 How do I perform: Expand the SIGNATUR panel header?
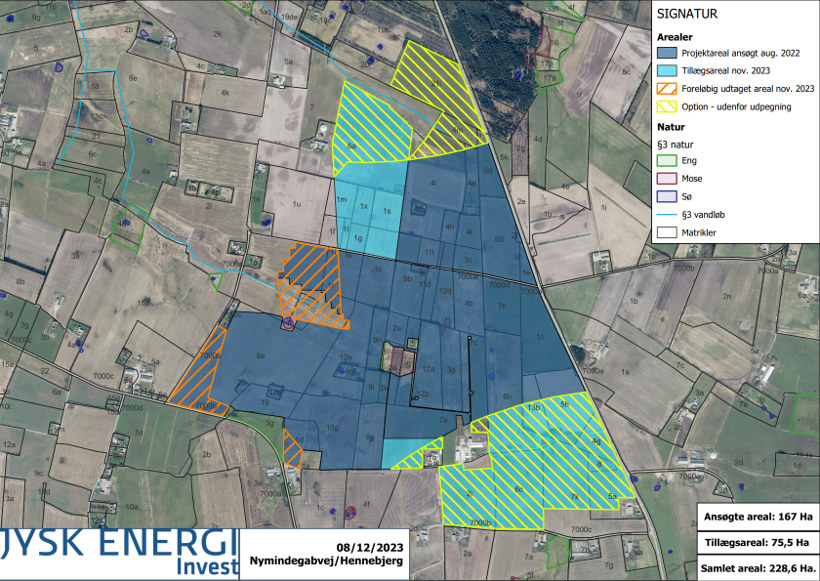coord(687,14)
